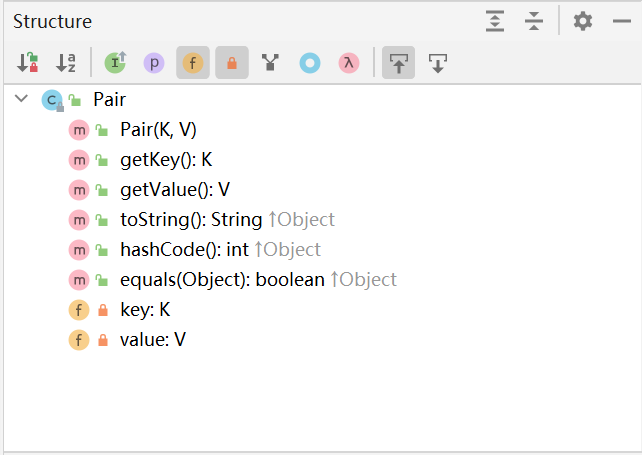Viewport: 642px width, 455px height.
Task: Click the ↑Object label after equals(Object)
Action: point(364,280)
